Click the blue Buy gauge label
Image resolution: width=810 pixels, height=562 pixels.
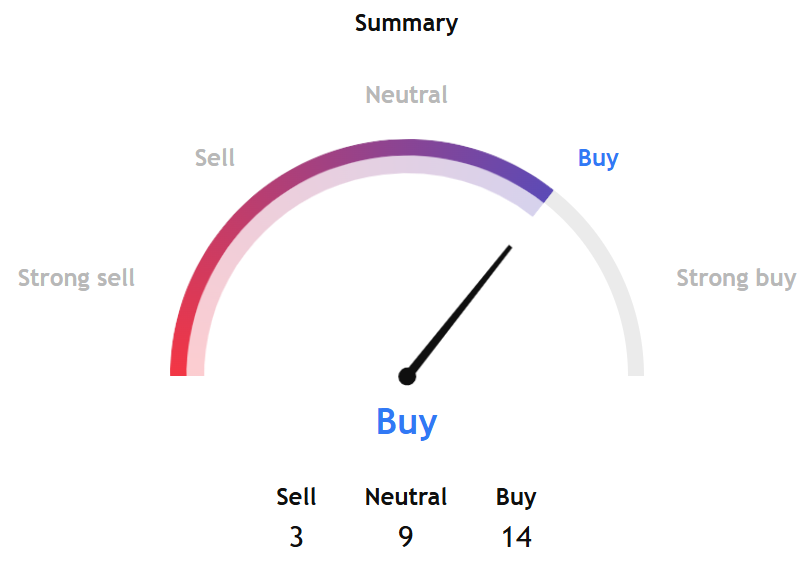coord(598,158)
